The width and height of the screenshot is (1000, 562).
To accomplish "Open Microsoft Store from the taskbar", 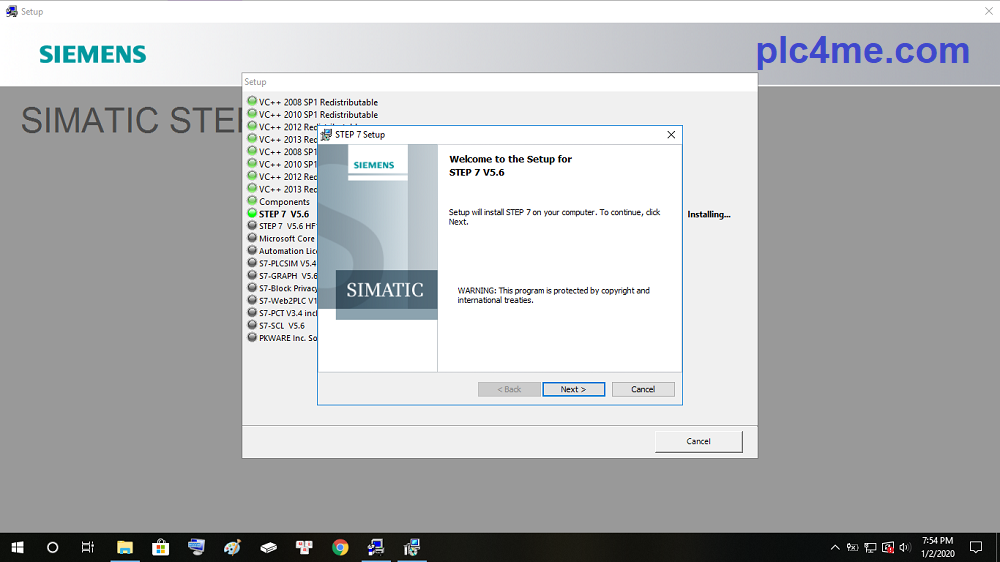I will tap(161, 547).
